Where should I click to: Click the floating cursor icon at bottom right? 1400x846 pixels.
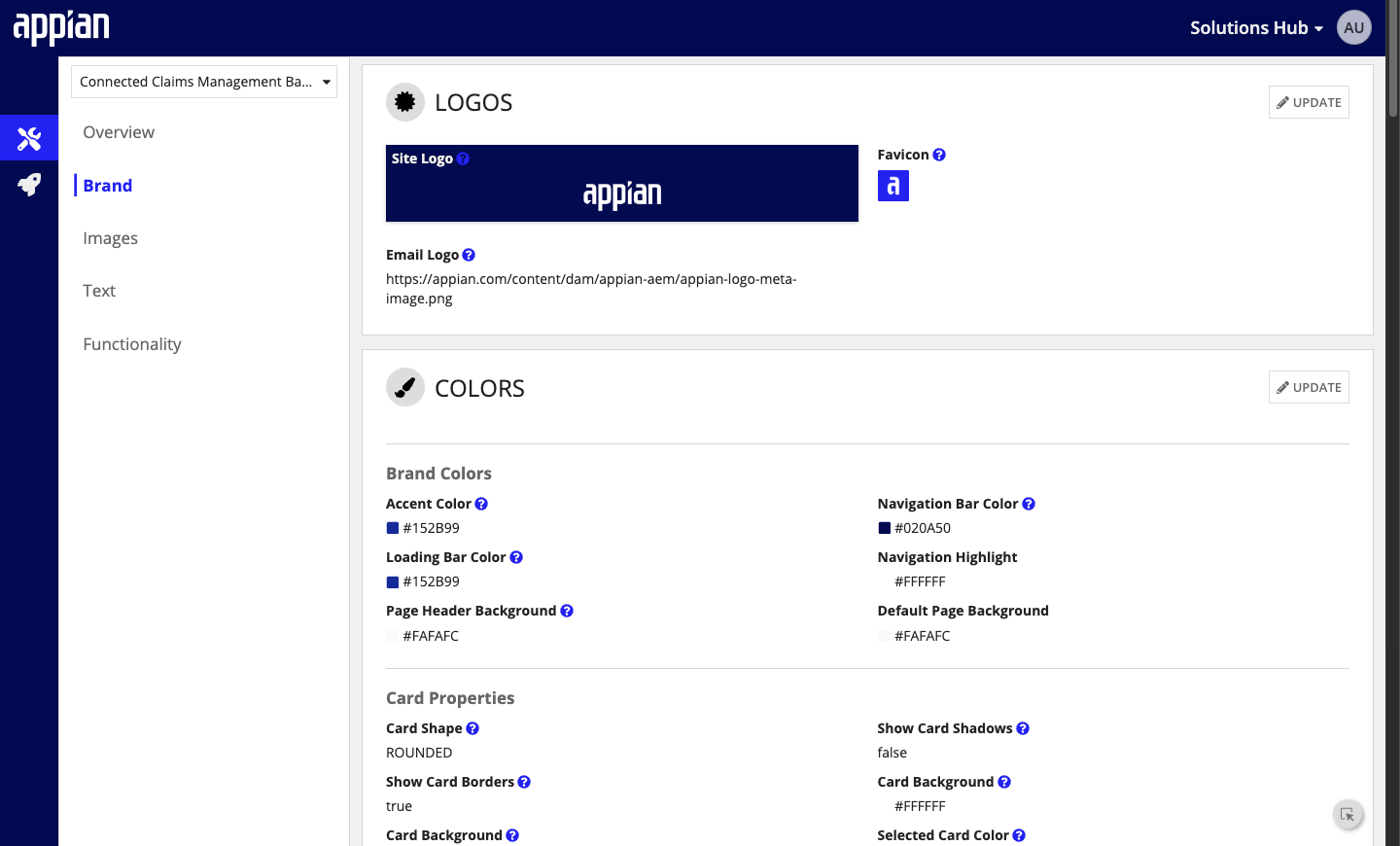pos(1347,815)
